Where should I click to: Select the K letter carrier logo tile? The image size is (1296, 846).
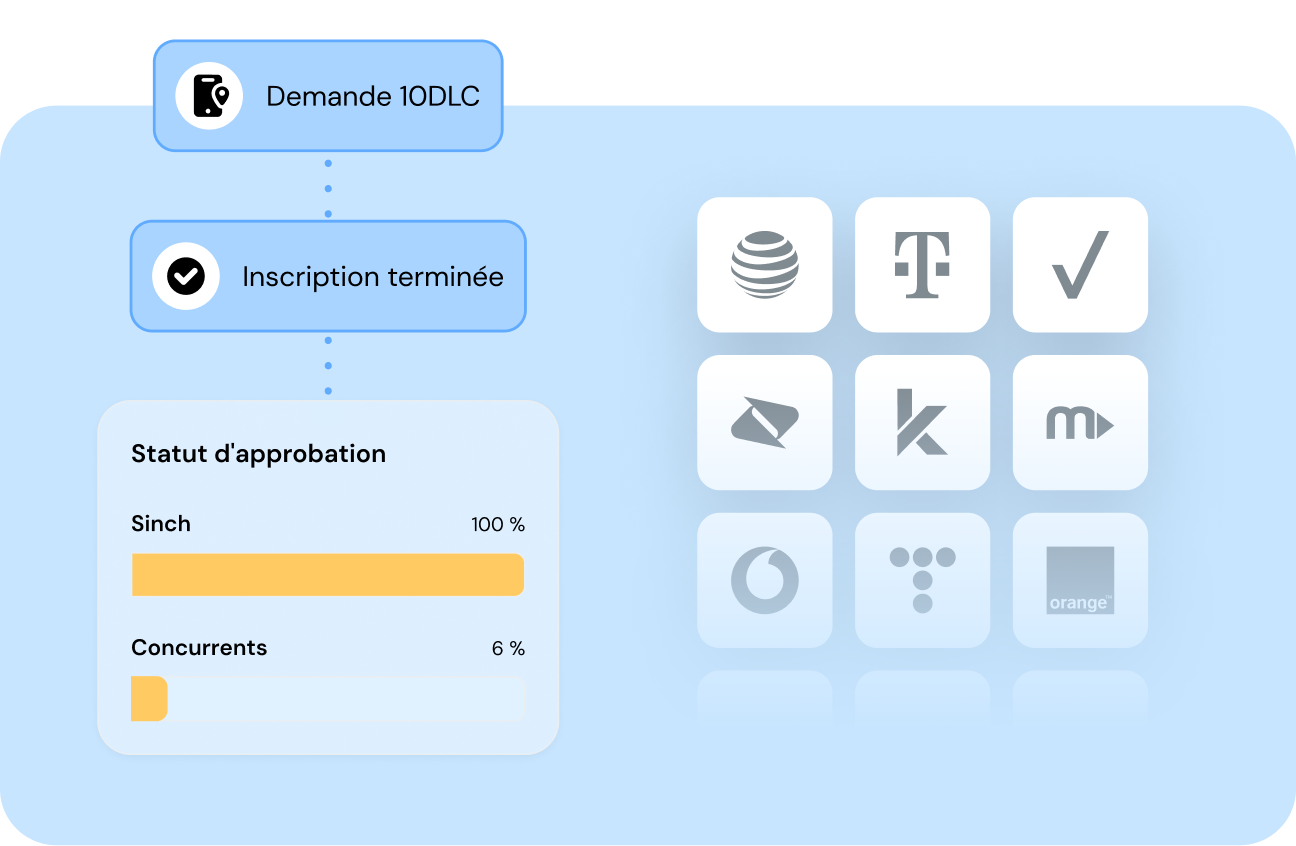[922, 423]
